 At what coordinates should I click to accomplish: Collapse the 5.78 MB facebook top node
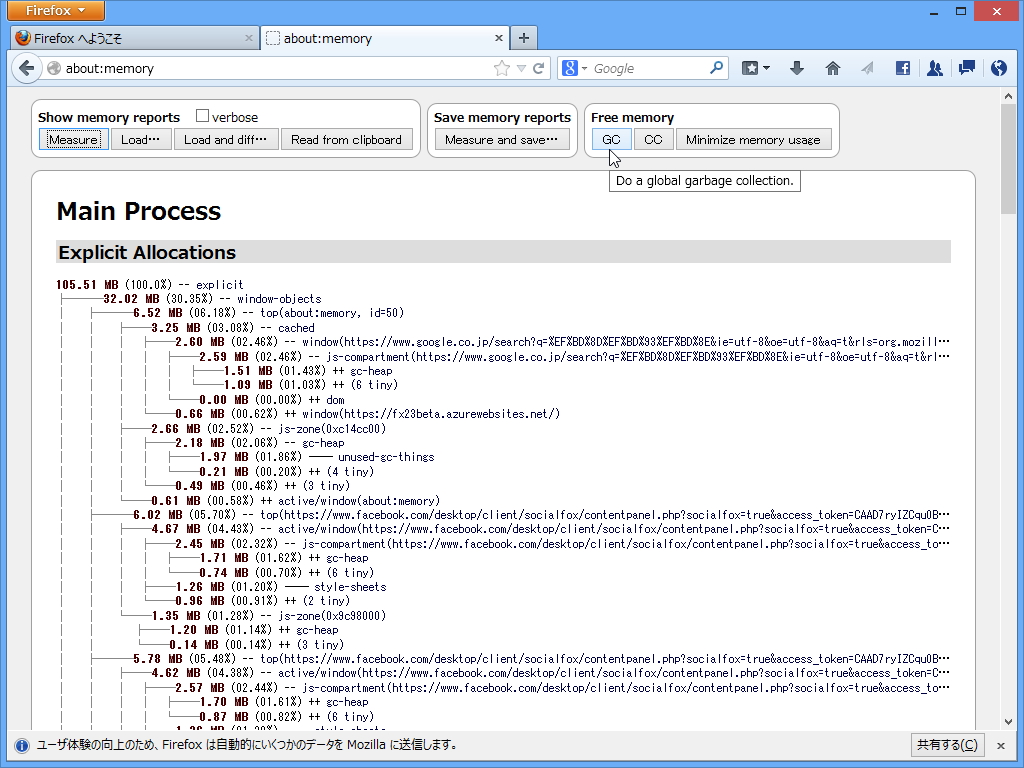click(541, 659)
